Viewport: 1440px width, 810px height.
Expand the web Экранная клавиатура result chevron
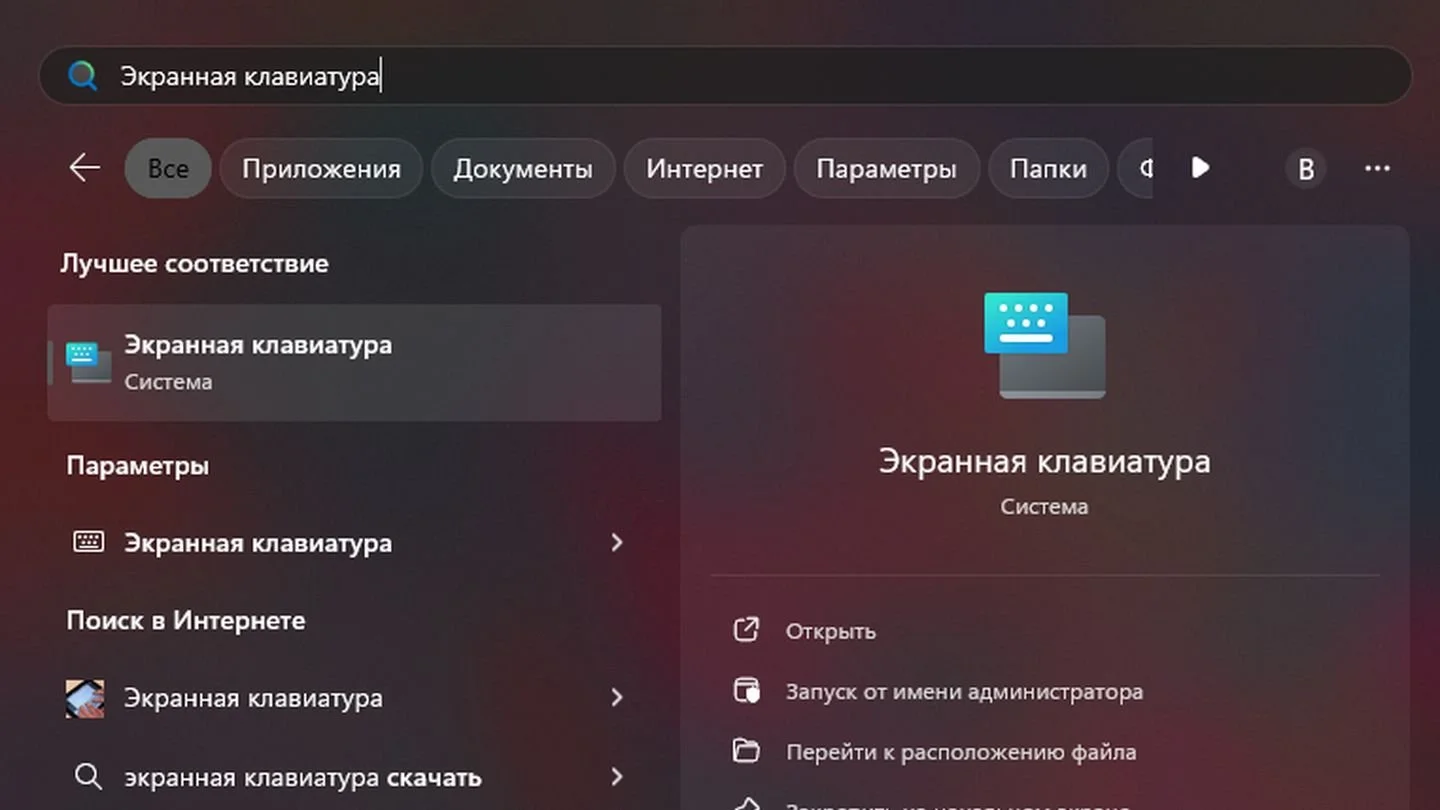[x=617, y=697]
